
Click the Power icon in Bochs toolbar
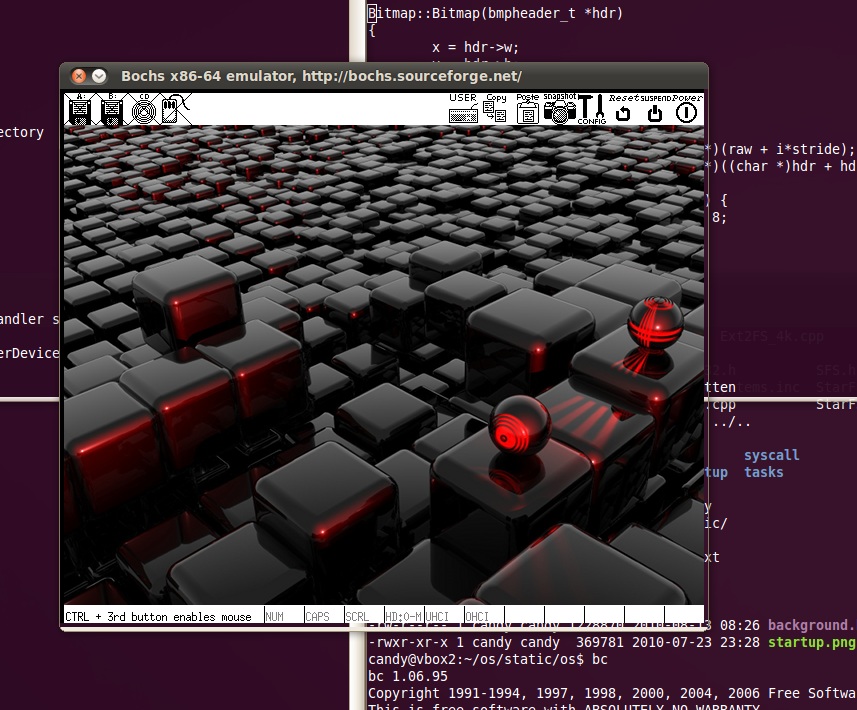[686, 108]
